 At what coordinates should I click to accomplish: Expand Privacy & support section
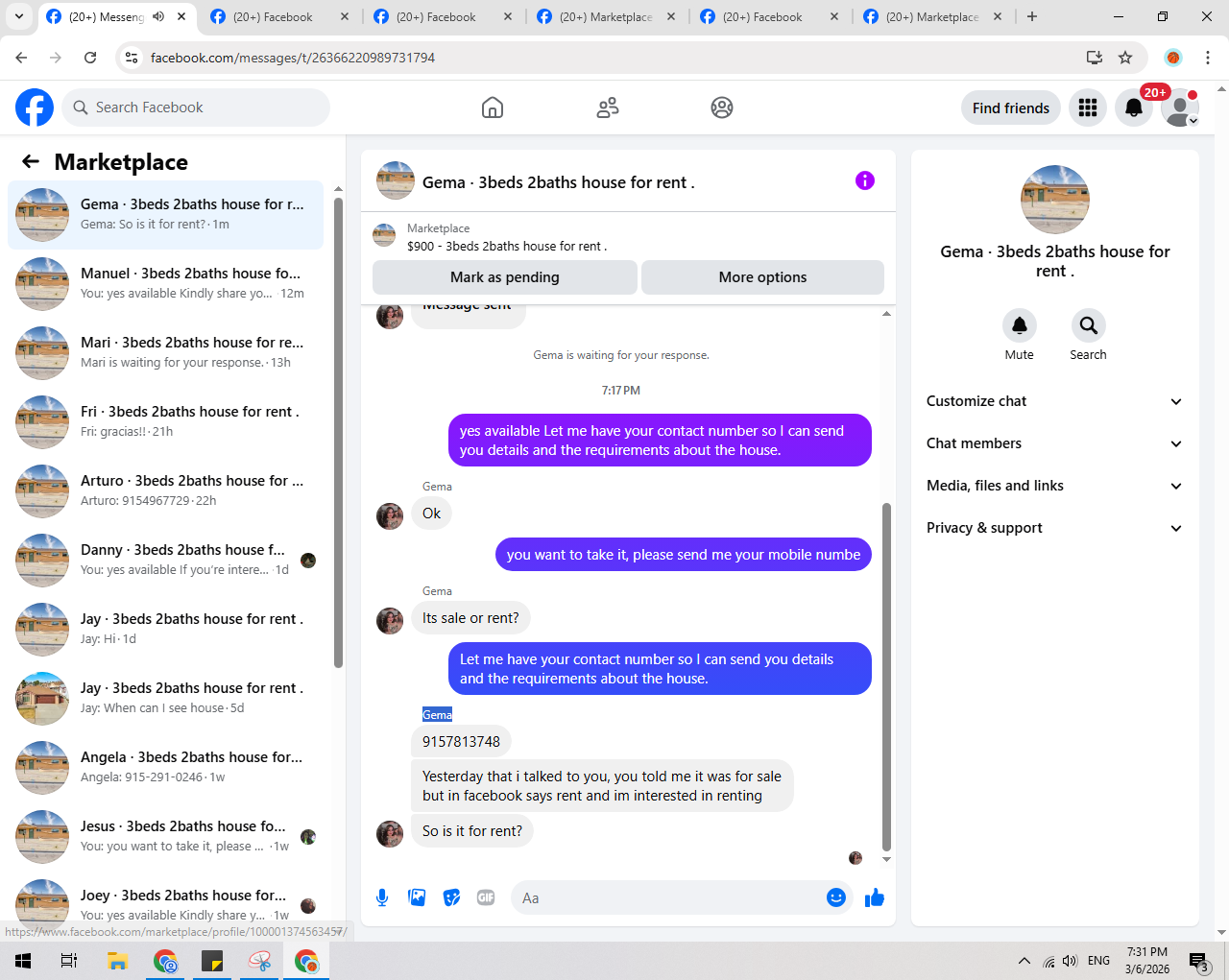[x=1054, y=528]
